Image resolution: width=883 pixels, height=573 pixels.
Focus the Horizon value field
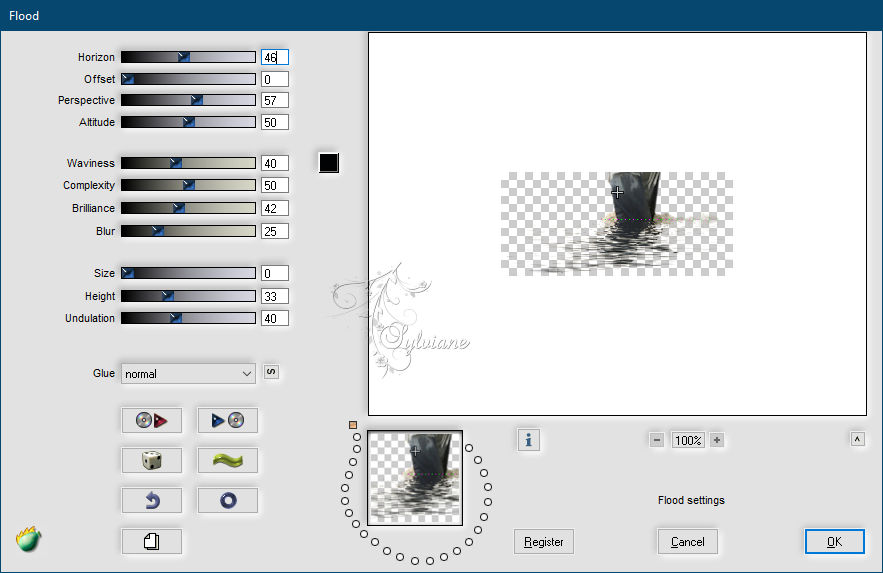click(x=275, y=57)
